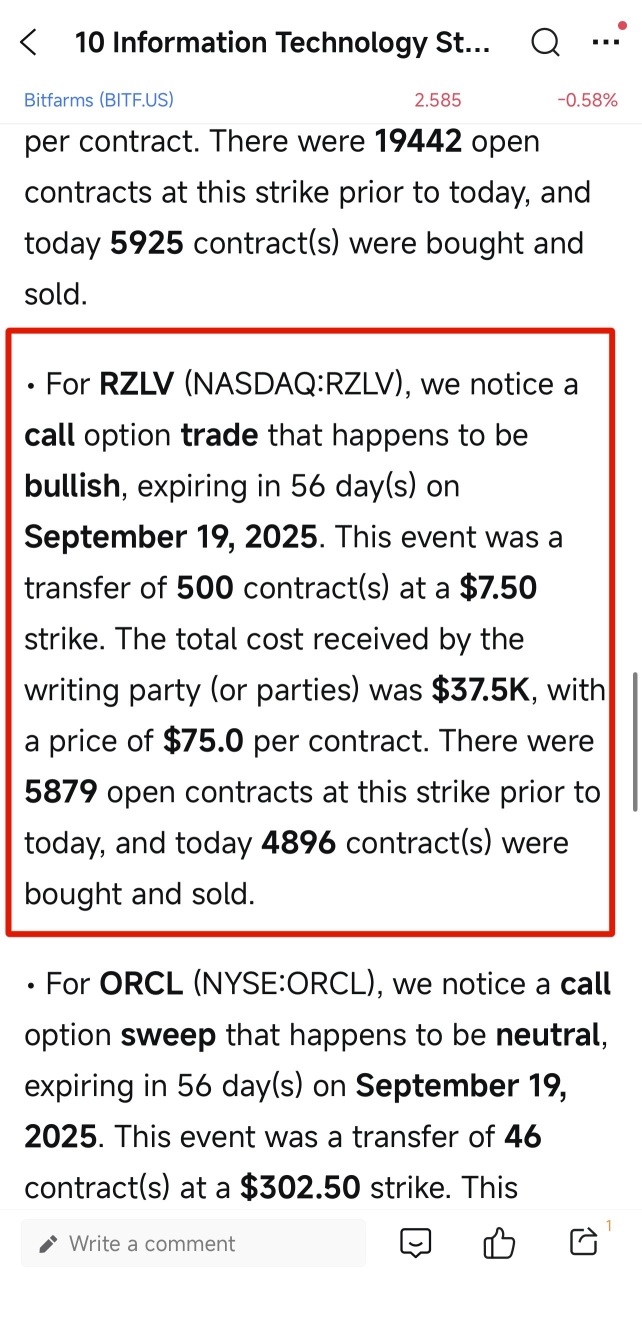Tap the bold RZLV ticker text

coord(136,384)
